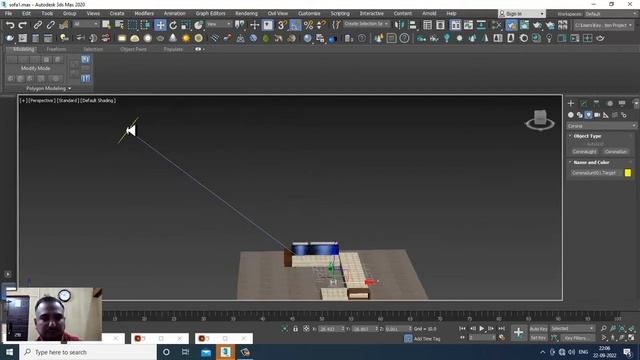Viewport: 640px width, 360px height.
Task: Select the Geometry category in Create panel
Action: [571, 115]
